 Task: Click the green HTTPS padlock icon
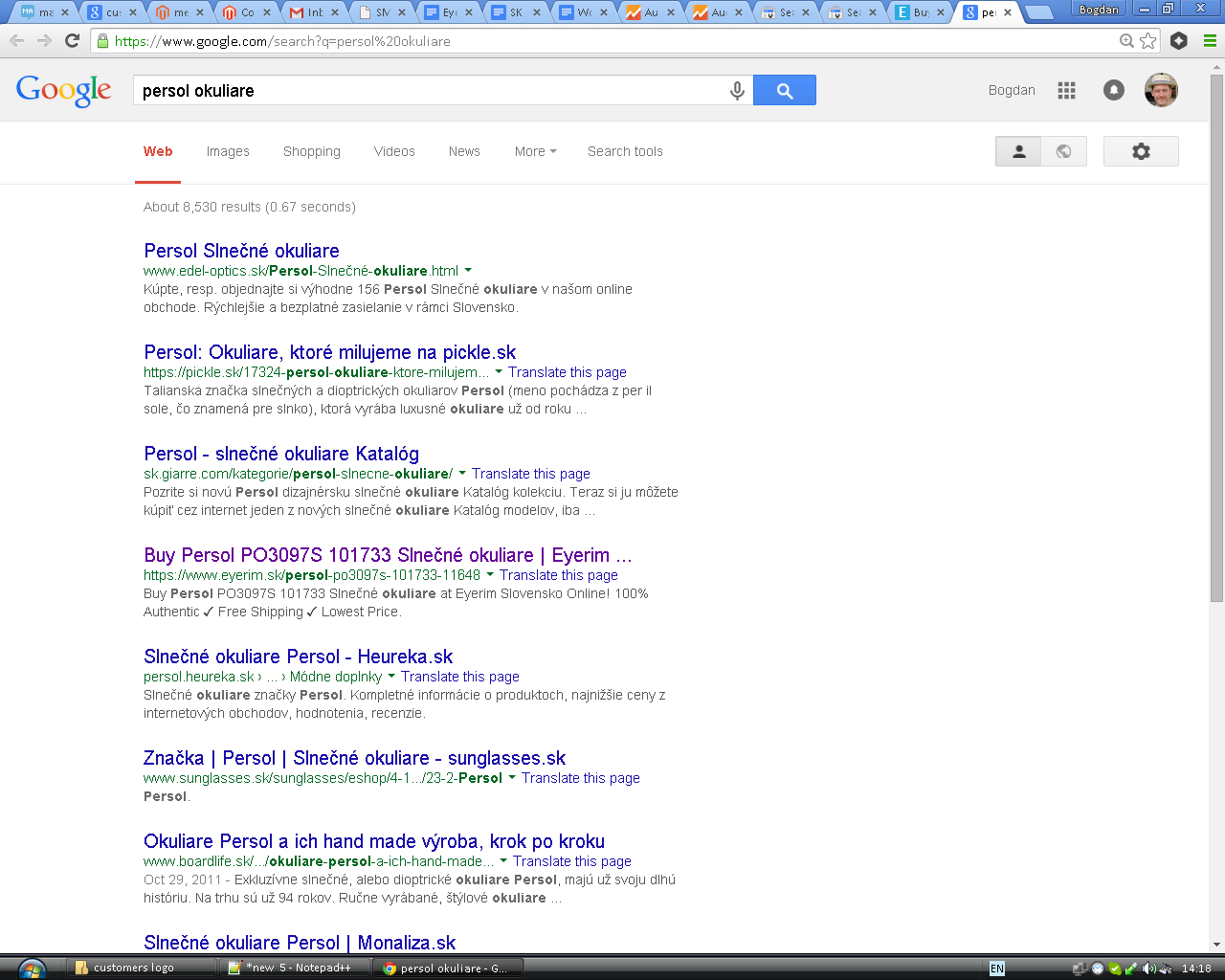click(x=102, y=41)
